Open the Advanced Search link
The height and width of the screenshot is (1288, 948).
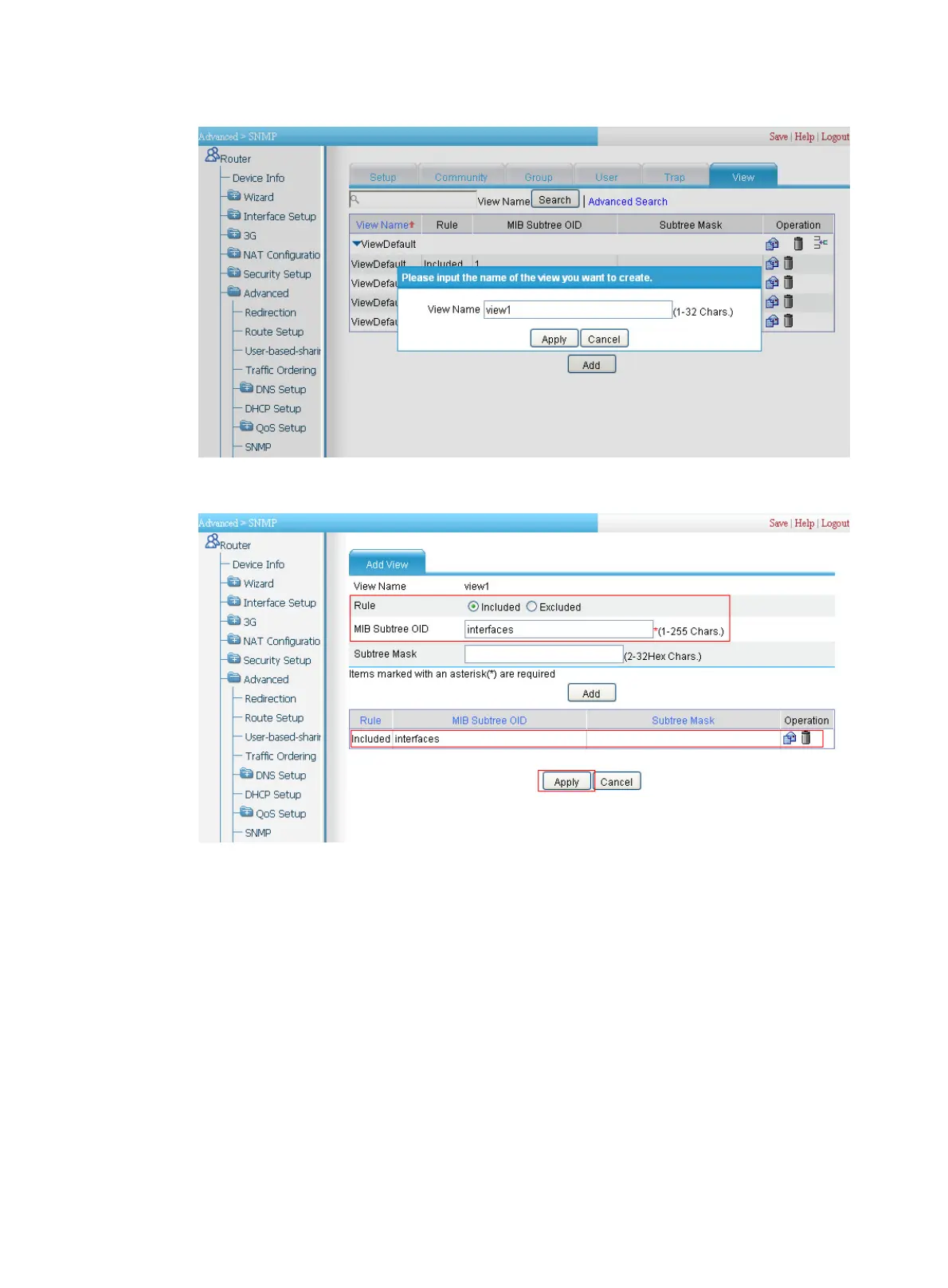click(628, 202)
